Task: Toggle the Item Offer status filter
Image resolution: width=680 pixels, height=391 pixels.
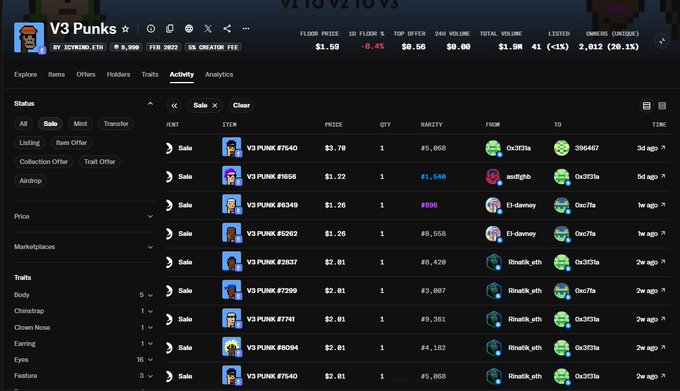Action: coord(71,143)
